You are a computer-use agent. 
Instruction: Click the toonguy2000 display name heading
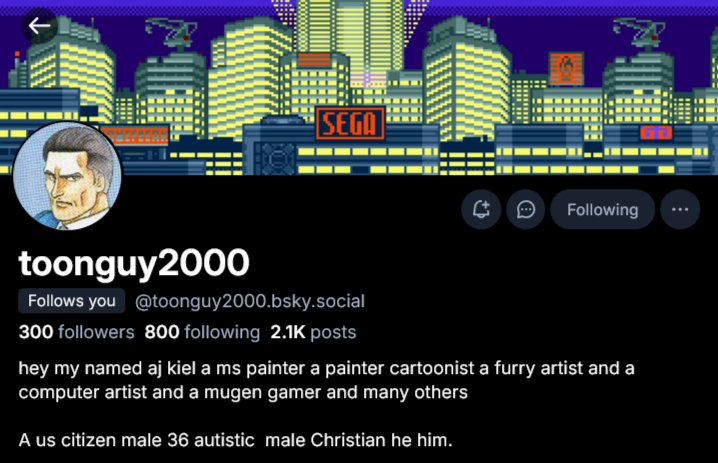[x=134, y=263]
